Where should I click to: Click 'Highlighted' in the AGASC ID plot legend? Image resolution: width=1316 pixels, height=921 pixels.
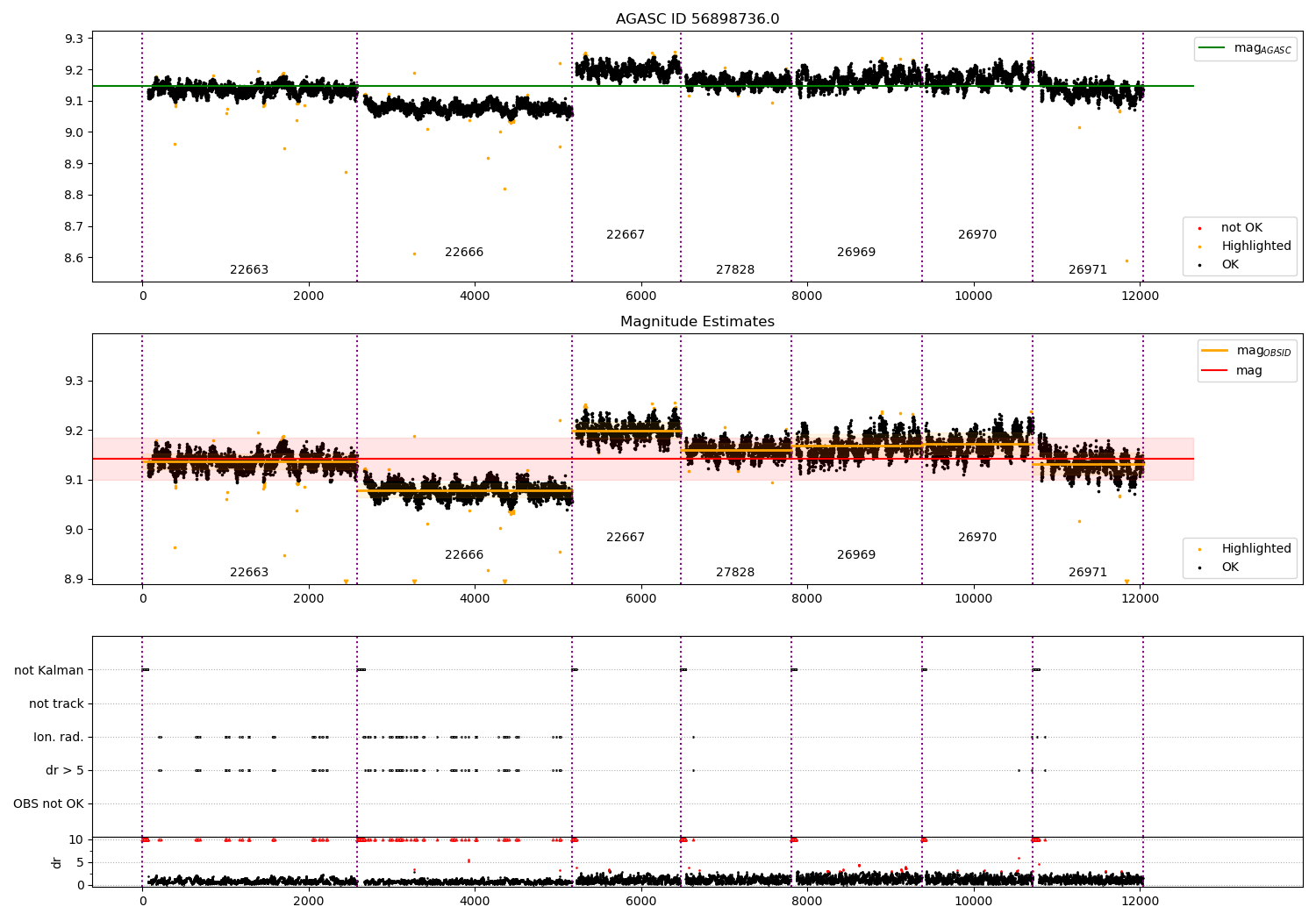click(1255, 246)
